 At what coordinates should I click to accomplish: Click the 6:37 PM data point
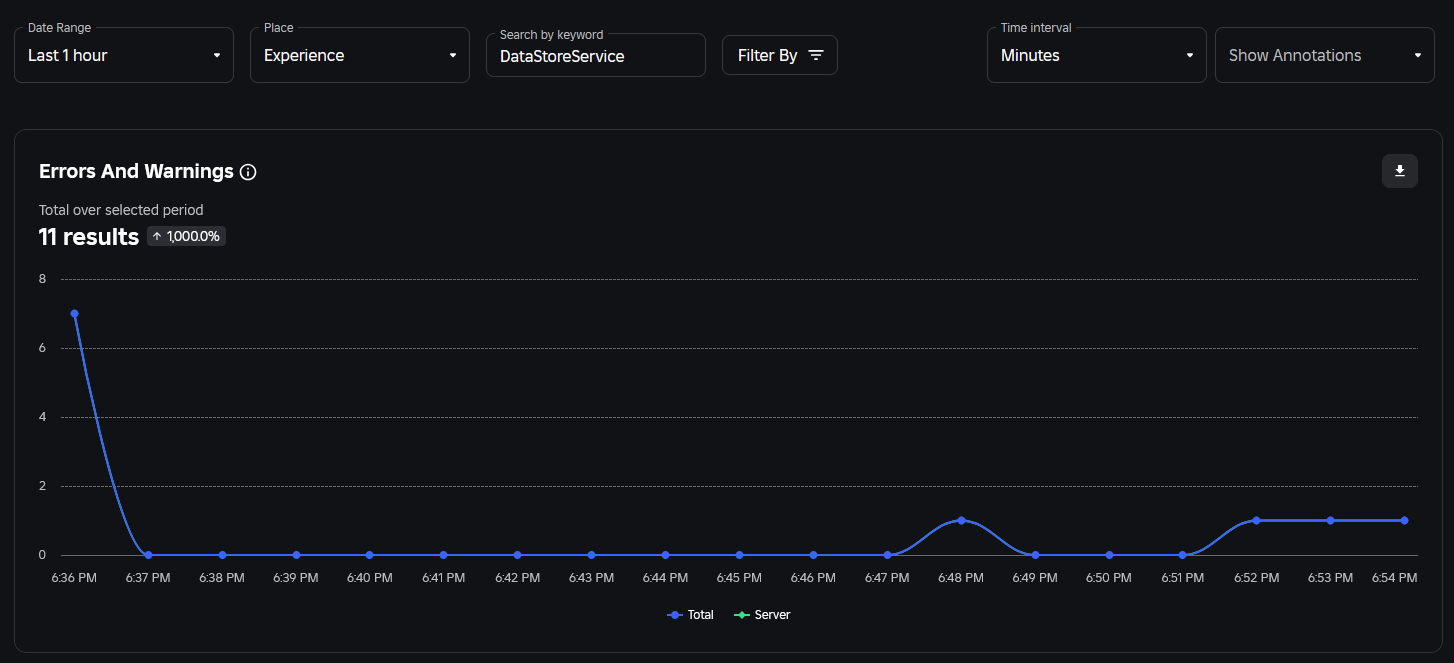point(148,555)
